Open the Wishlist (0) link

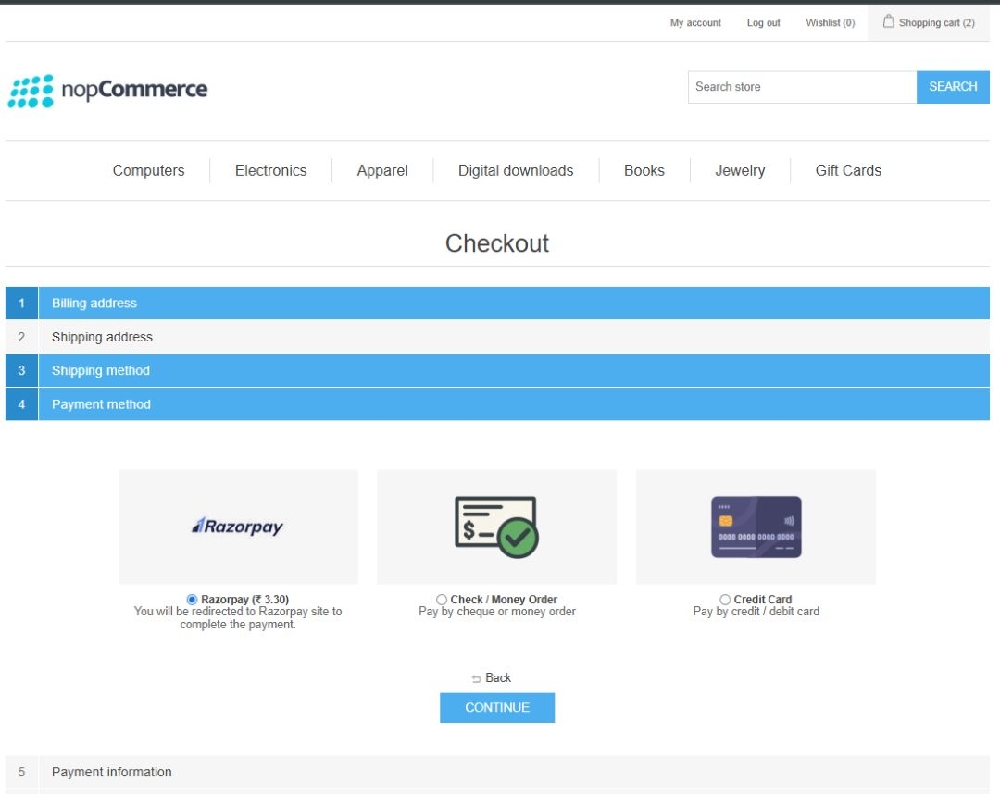coord(830,23)
